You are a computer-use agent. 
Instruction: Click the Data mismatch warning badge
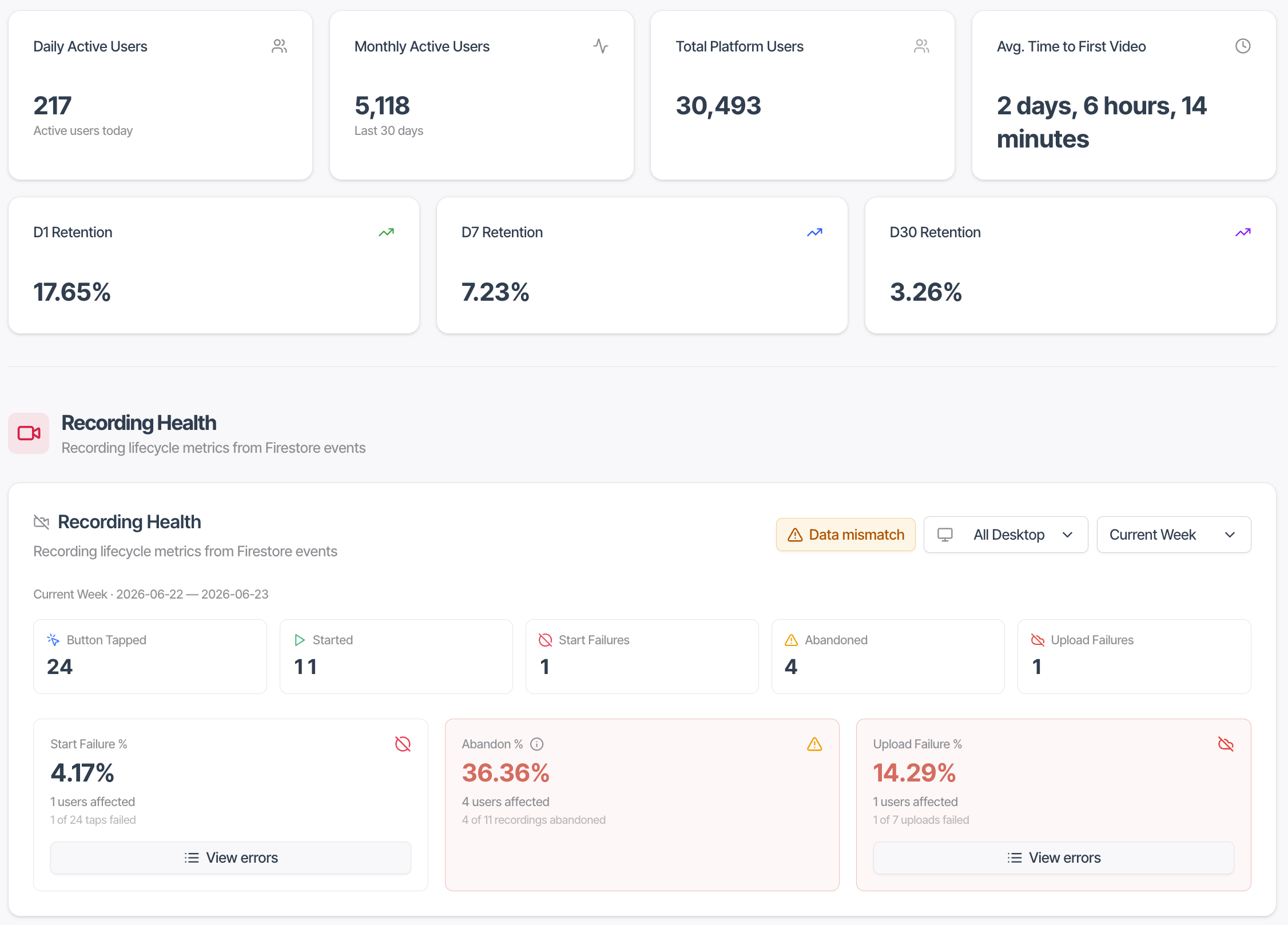(x=845, y=535)
